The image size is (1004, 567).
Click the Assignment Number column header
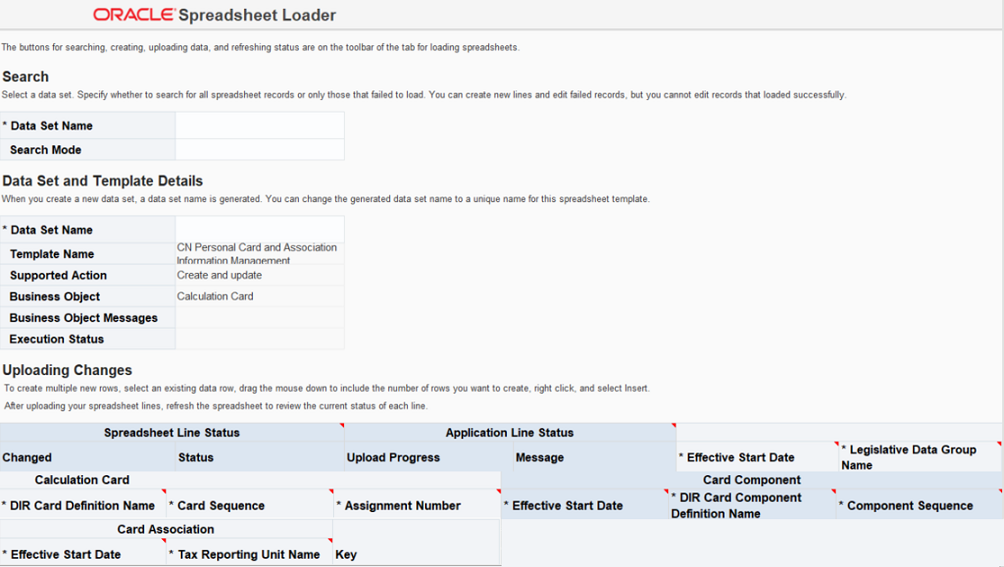[417, 505]
